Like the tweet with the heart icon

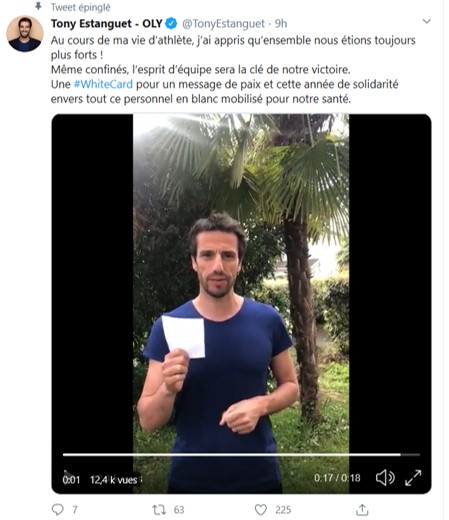[261, 510]
